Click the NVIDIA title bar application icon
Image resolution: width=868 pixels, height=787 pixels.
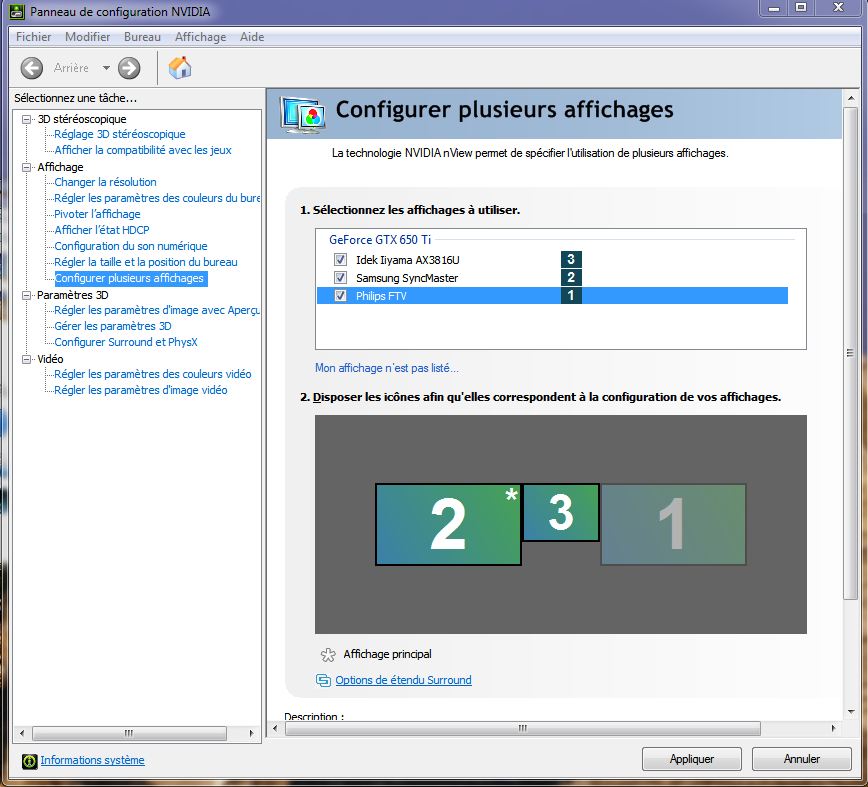point(17,11)
